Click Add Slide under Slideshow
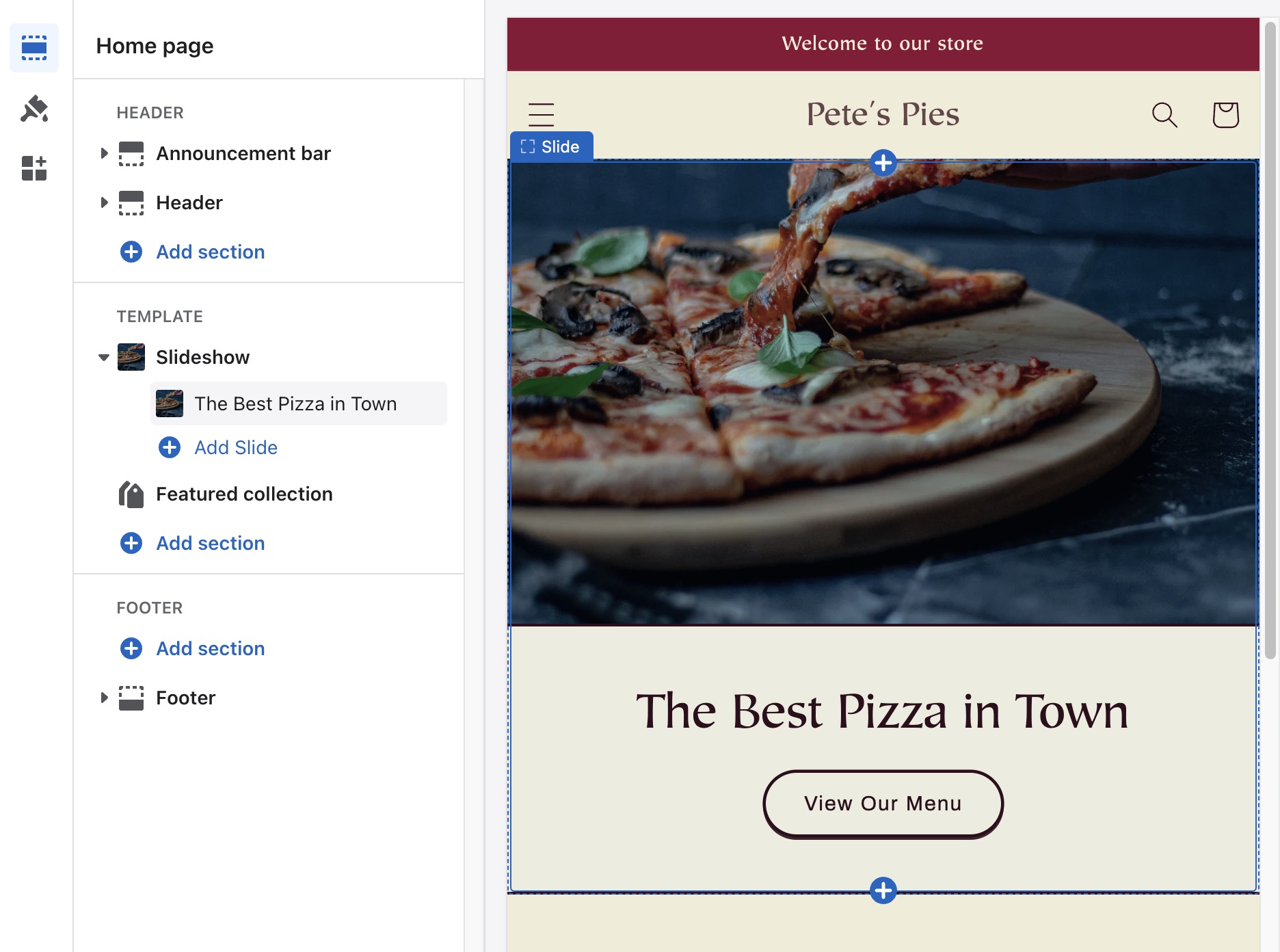 235,447
